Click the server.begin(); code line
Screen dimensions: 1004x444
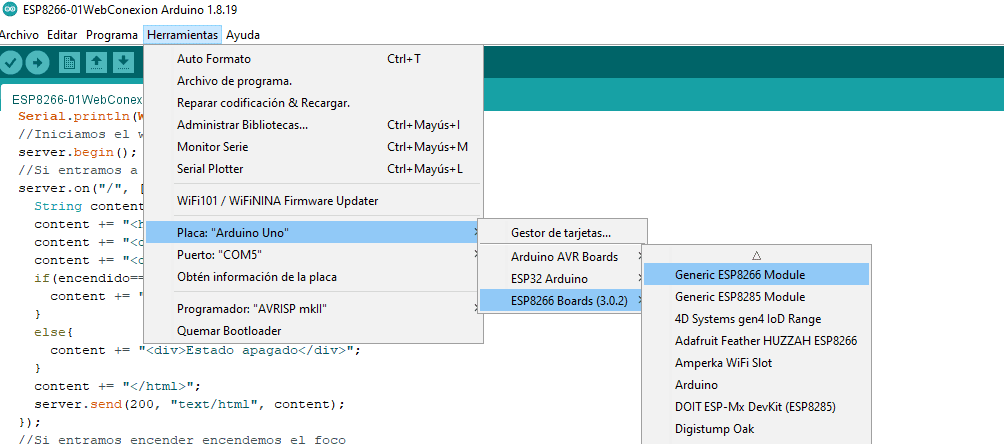(77, 152)
